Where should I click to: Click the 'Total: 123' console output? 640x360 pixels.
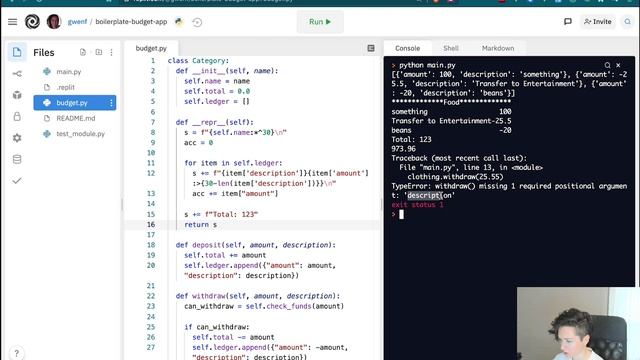[x=411, y=139]
